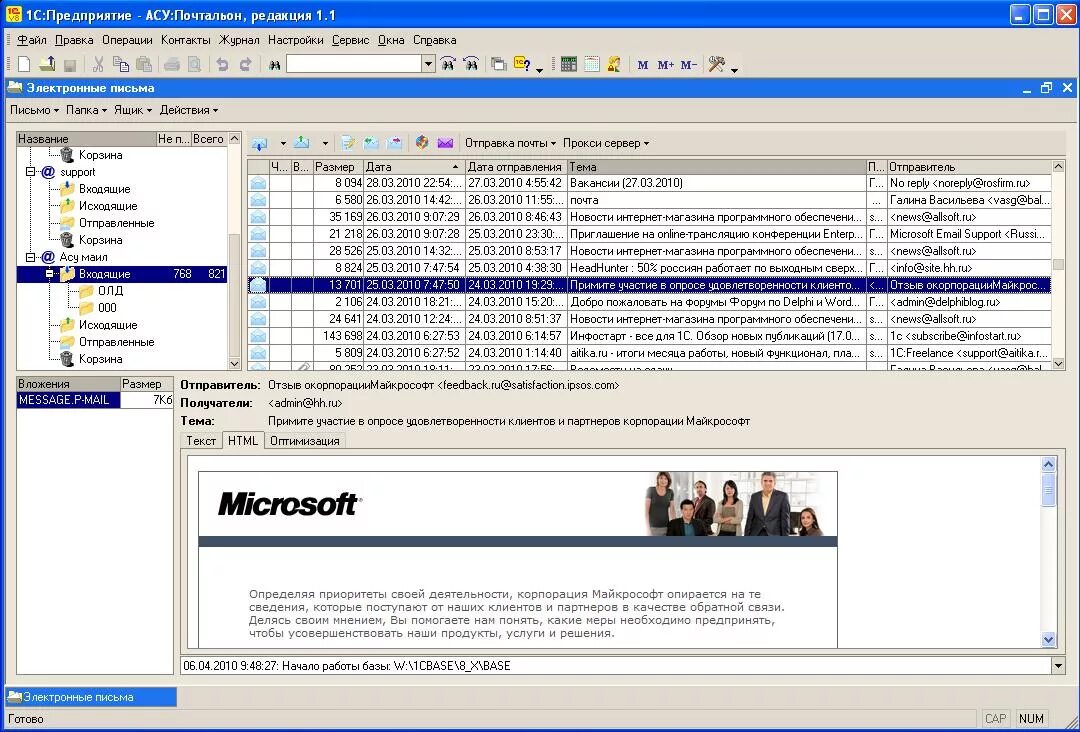Click the New document icon in main toolbar
The image size is (1080, 732).
pos(24,65)
